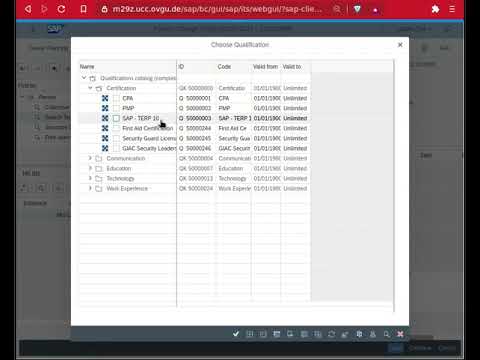Click the ID column header
480x360 pixels.
tap(196, 67)
